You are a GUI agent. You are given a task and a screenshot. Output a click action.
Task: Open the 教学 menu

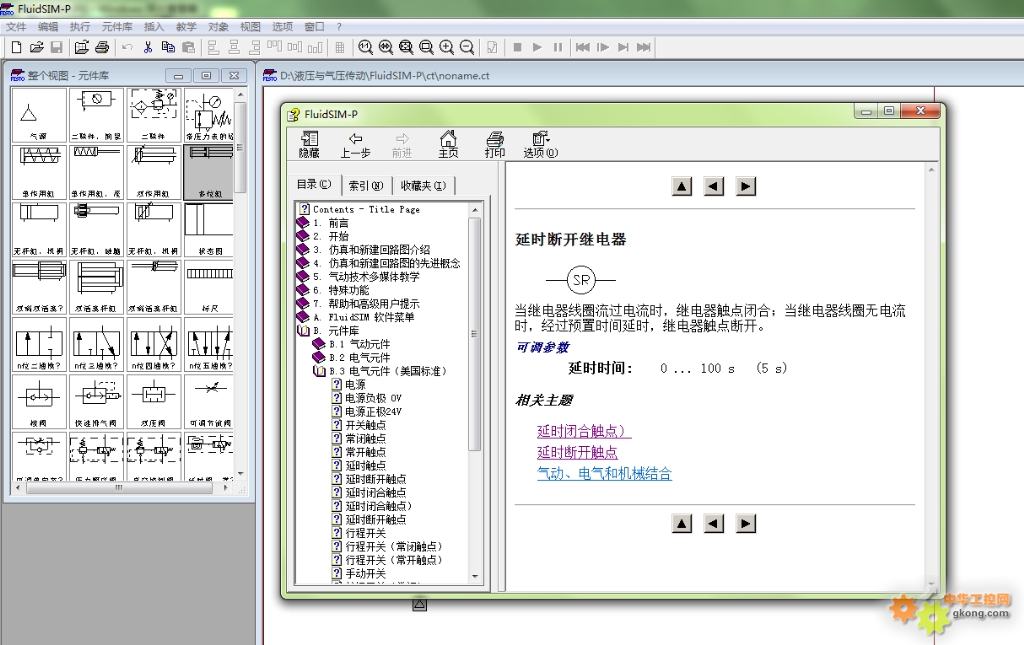186,27
